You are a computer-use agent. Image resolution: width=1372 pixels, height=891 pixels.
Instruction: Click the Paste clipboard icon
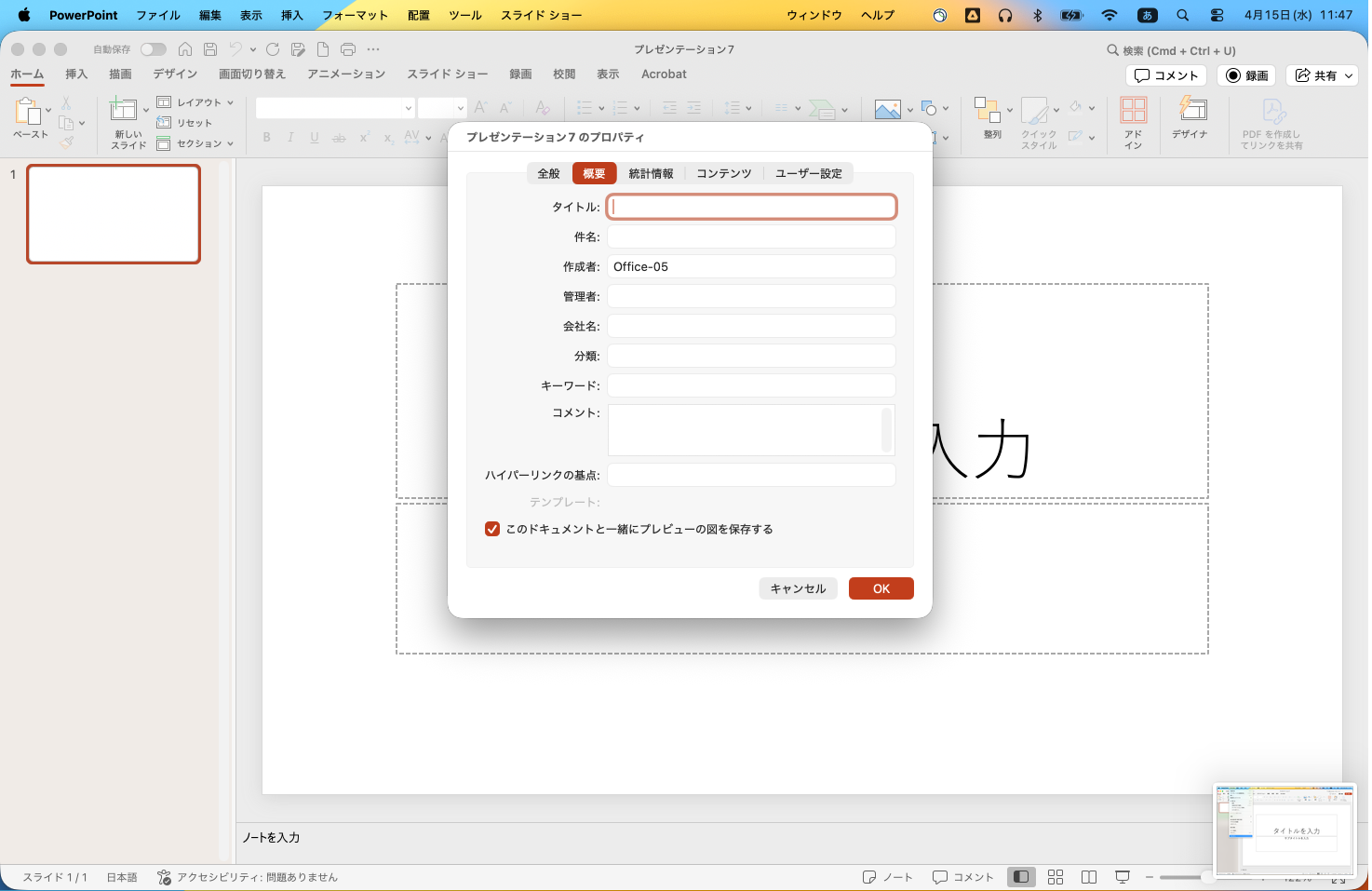[28, 112]
